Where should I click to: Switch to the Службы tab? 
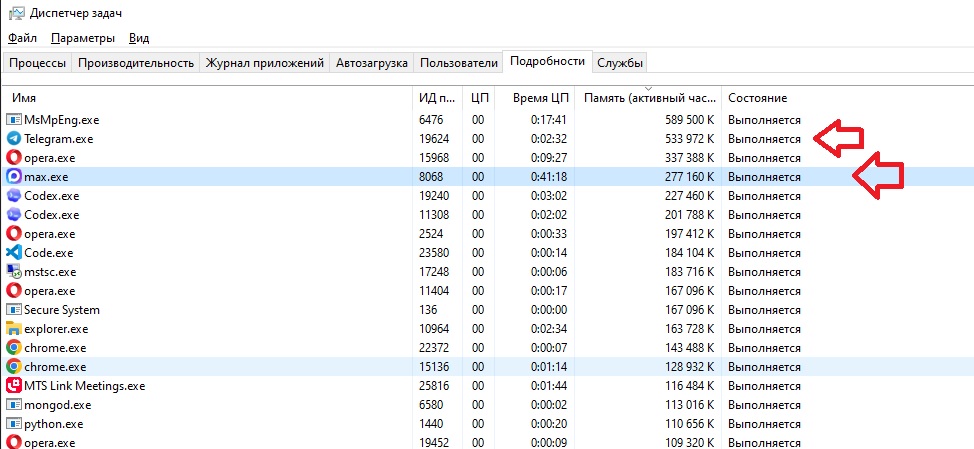(620, 63)
